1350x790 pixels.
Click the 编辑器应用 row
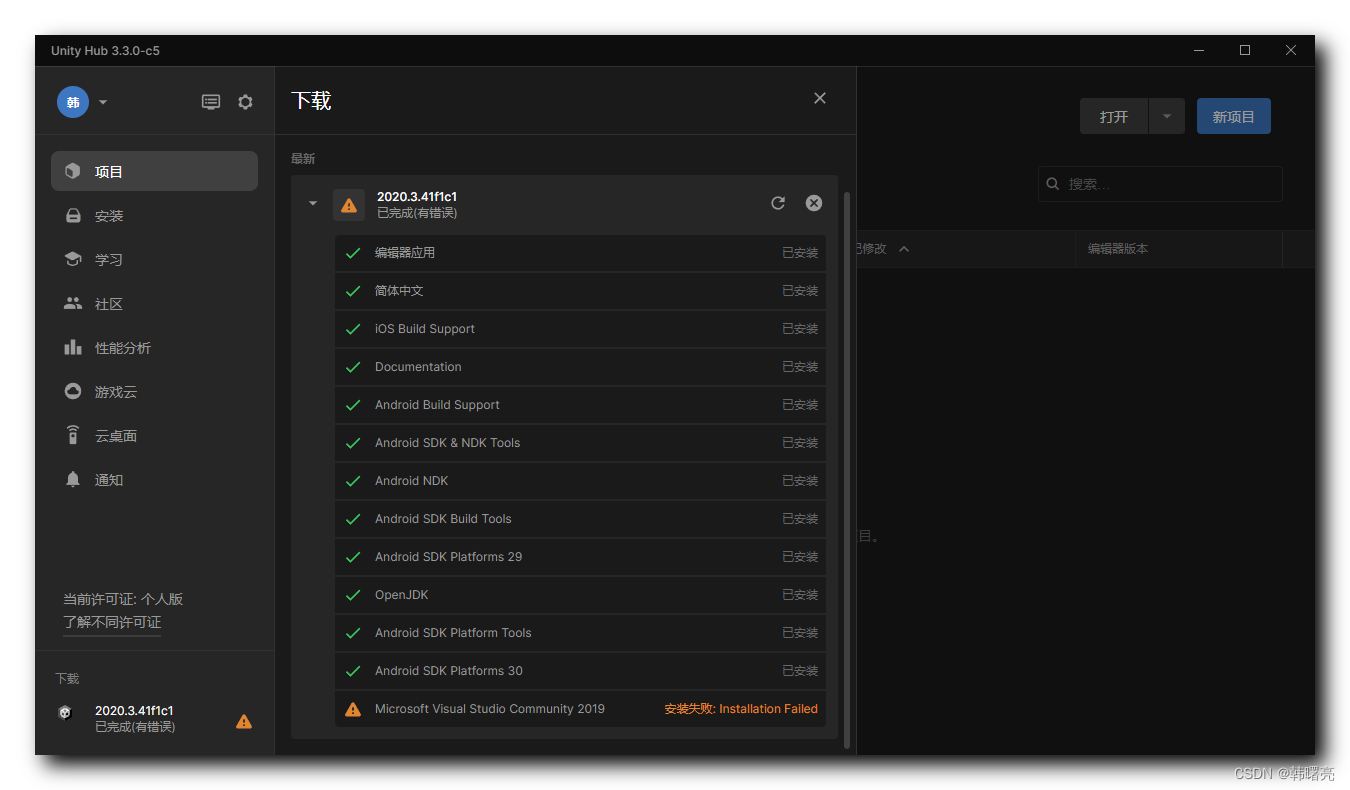[580, 253]
